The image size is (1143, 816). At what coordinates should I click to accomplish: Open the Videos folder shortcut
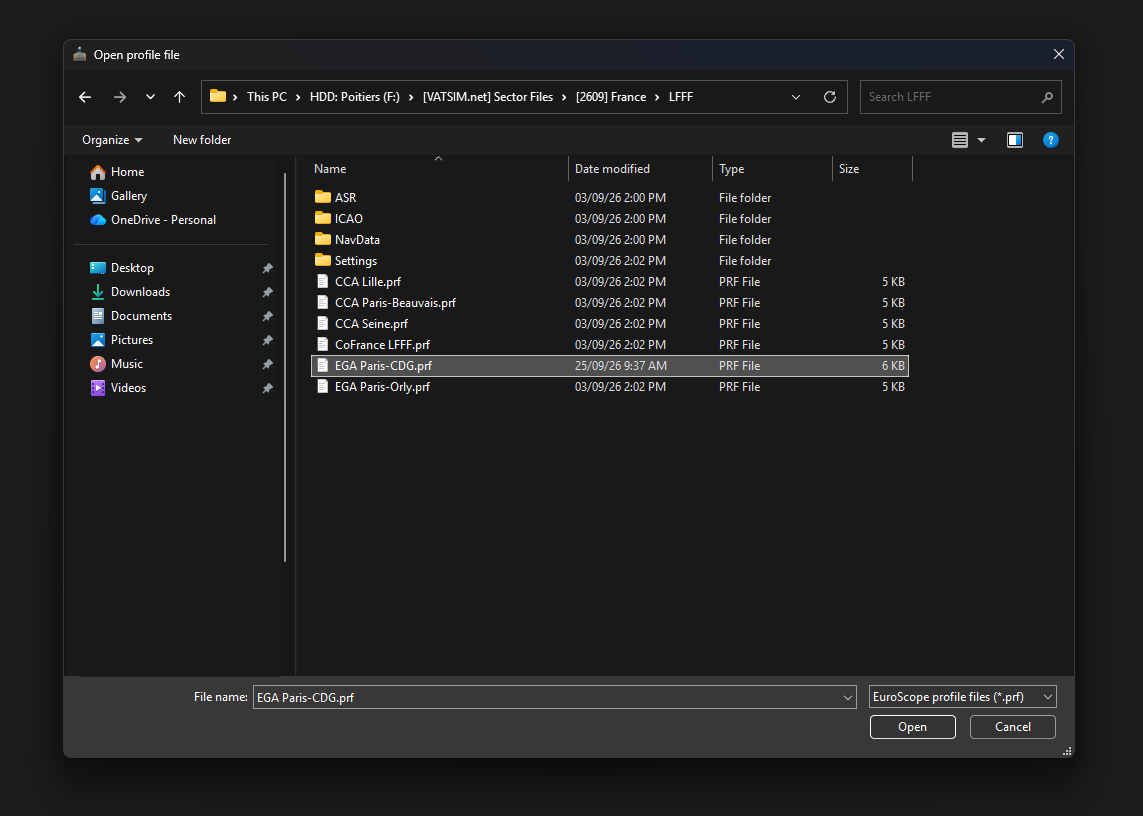coord(118,389)
